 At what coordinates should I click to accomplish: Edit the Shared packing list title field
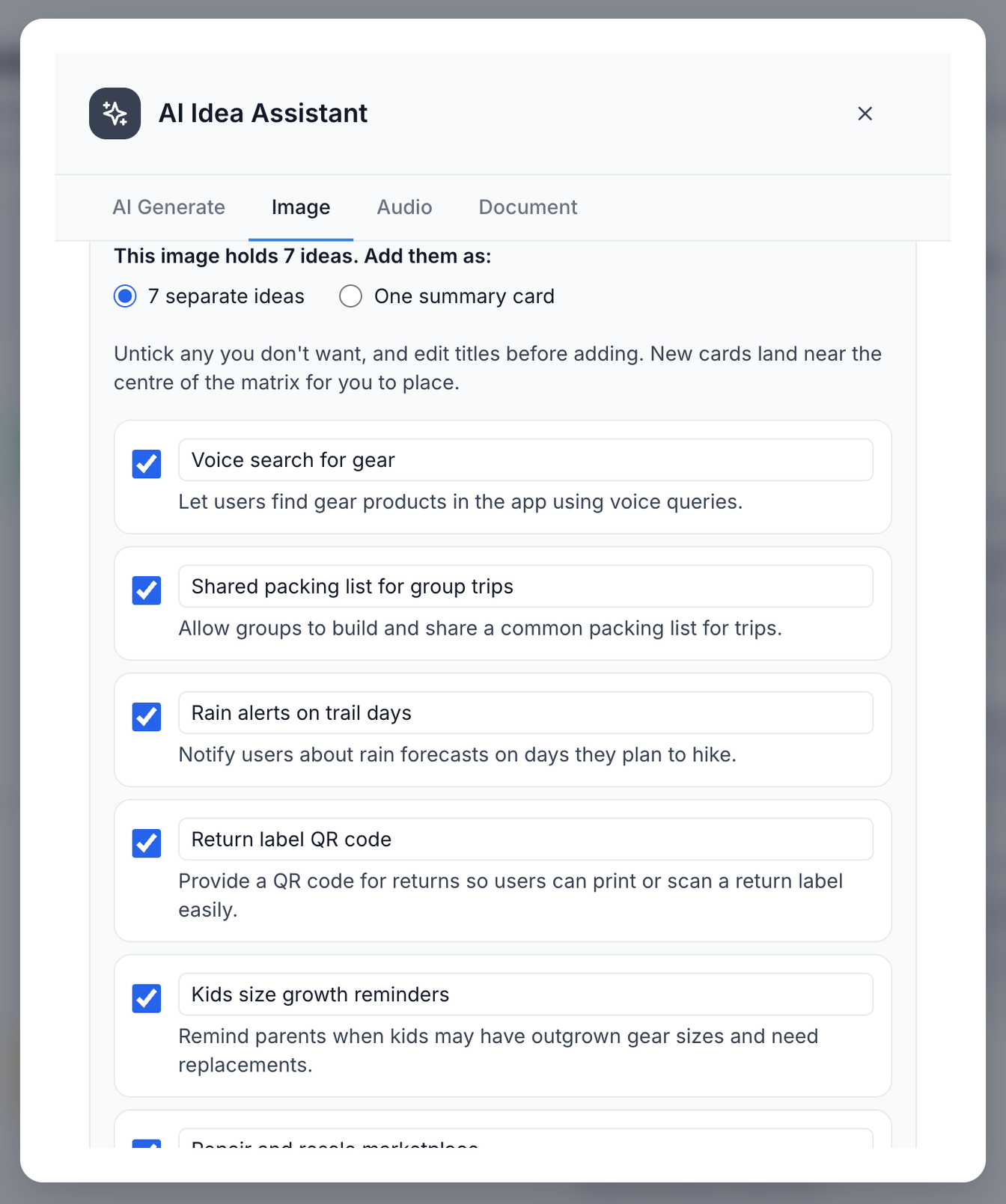(525, 587)
